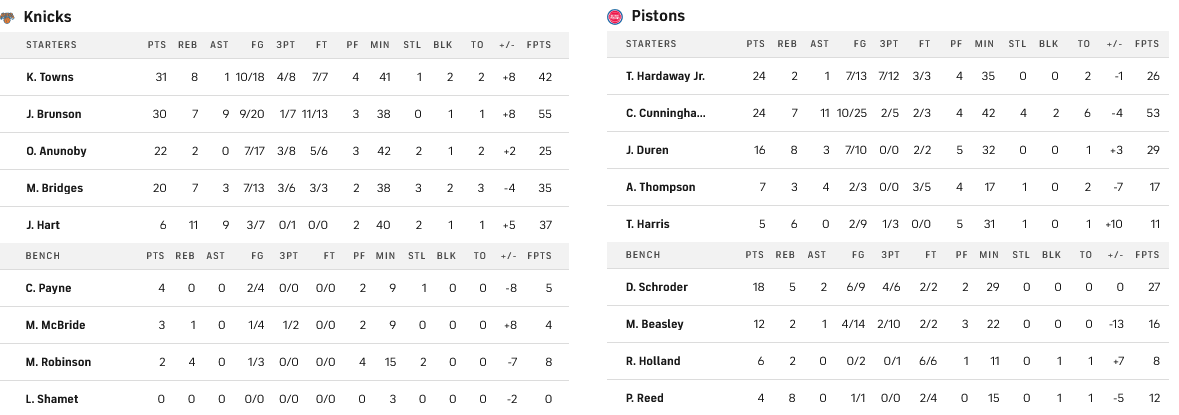The height and width of the screenshot is (415, 1179).
Task: Click Pistons starters FPTS column header
Action: pos(1147,44)
